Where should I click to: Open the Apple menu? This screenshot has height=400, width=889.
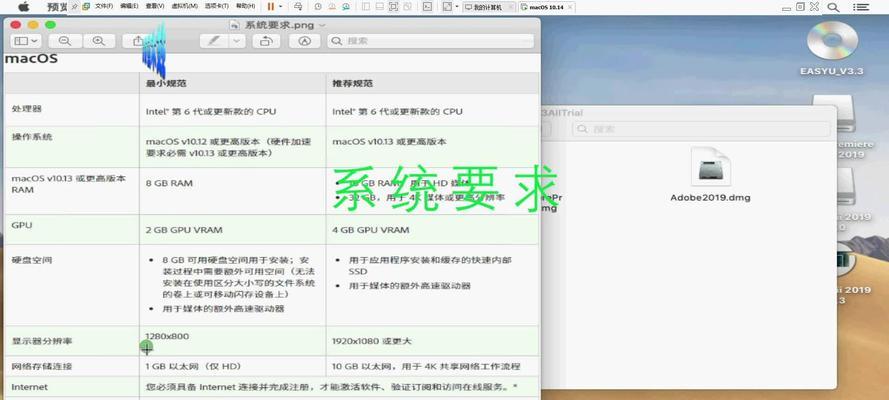click(x=23, y=7)
